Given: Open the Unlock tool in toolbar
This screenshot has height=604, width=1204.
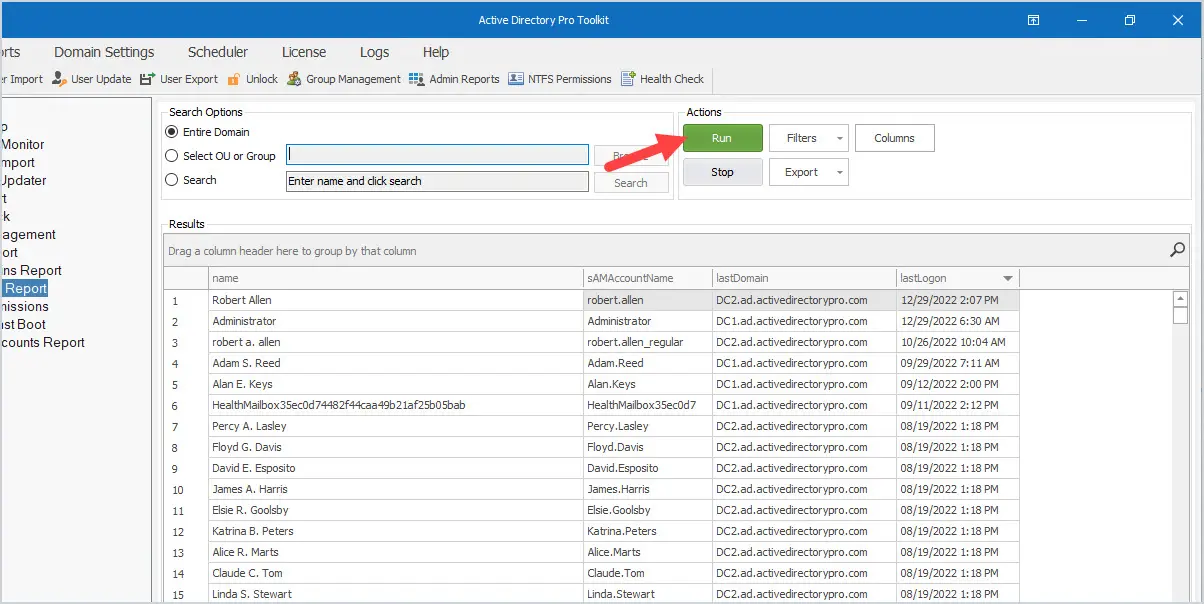Looking at the screenshot, I should coord(252,79).
